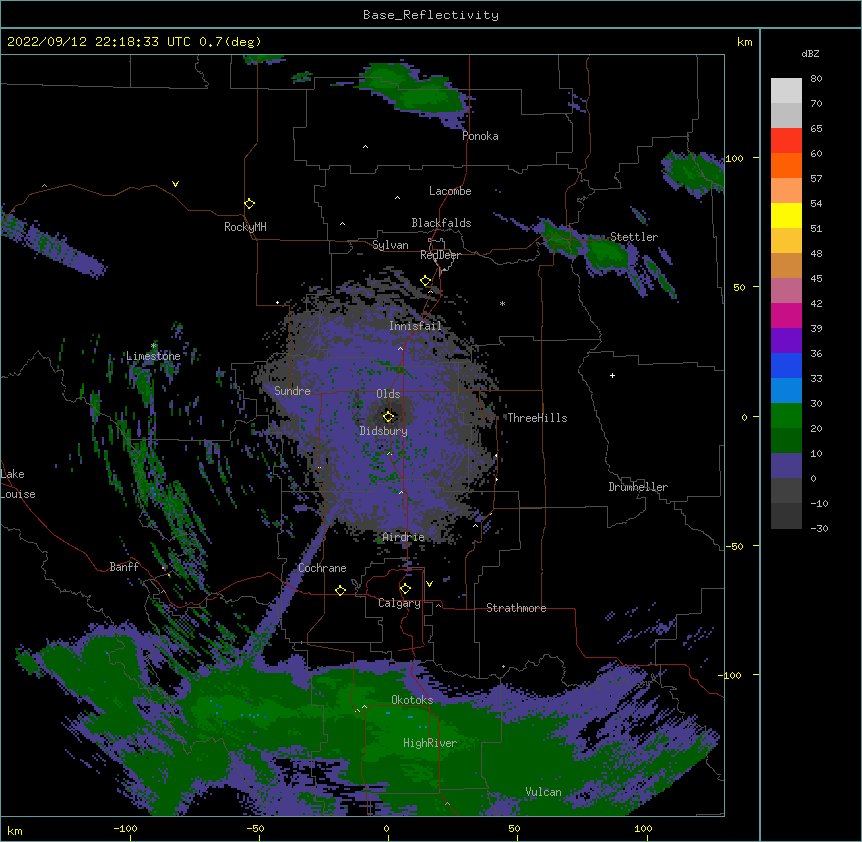862x842 pixels.
Task: Click the Limestone label
Action: tap(153, 356)
